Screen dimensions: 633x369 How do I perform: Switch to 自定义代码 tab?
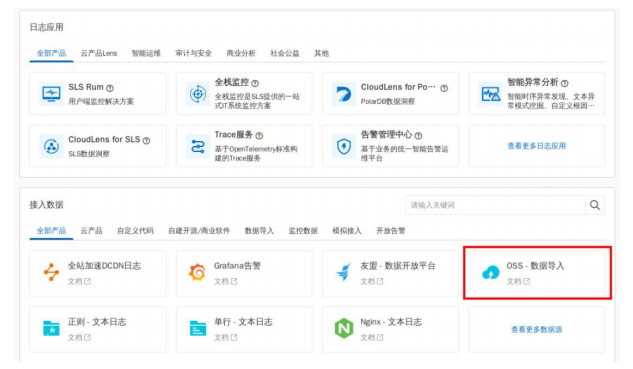coord(135,231)
